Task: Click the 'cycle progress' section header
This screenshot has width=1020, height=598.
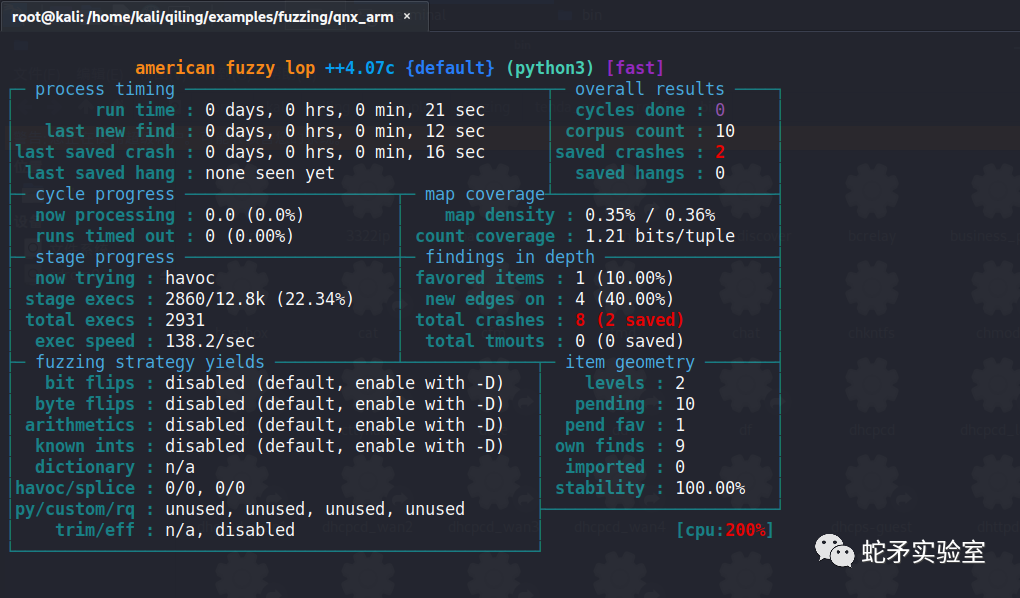Action: click(105, 194)
